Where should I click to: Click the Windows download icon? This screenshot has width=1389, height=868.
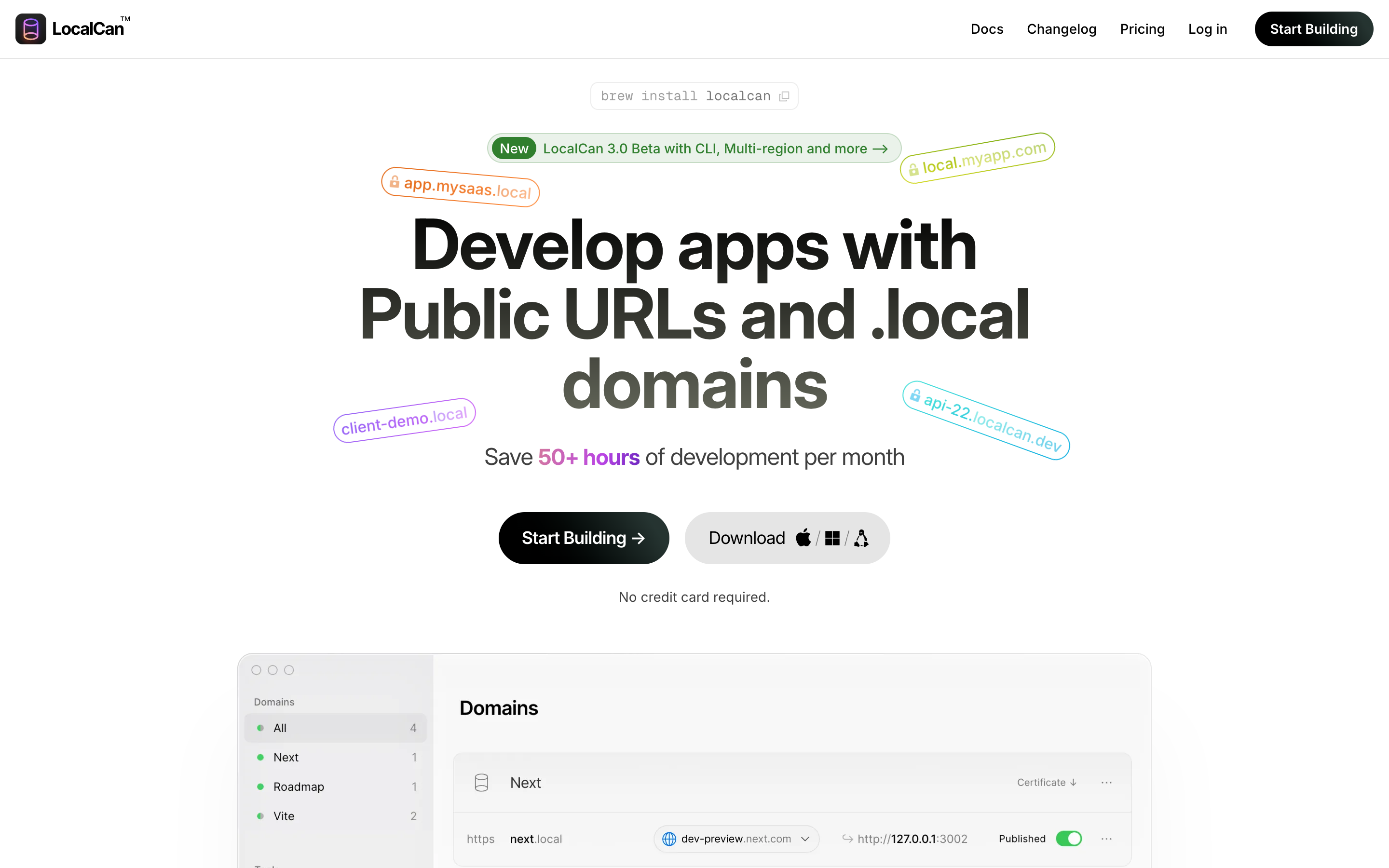pos(832,539)
